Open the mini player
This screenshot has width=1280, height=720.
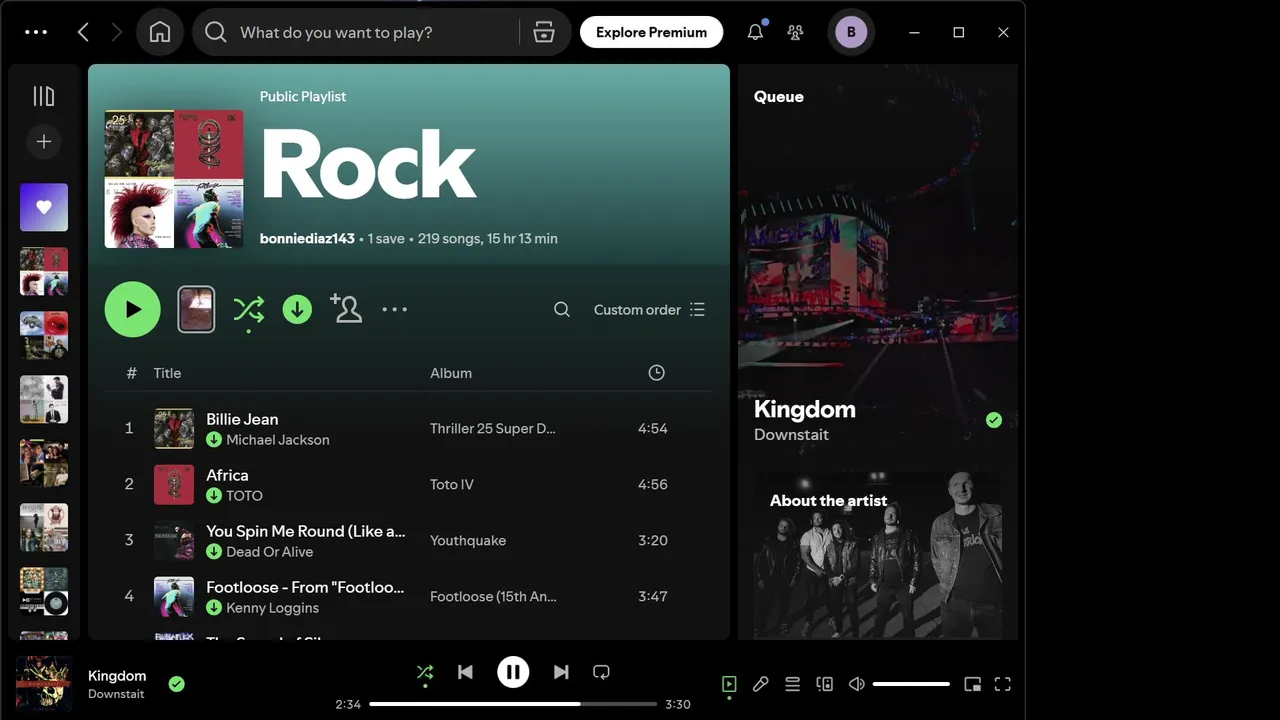(972, 684)
